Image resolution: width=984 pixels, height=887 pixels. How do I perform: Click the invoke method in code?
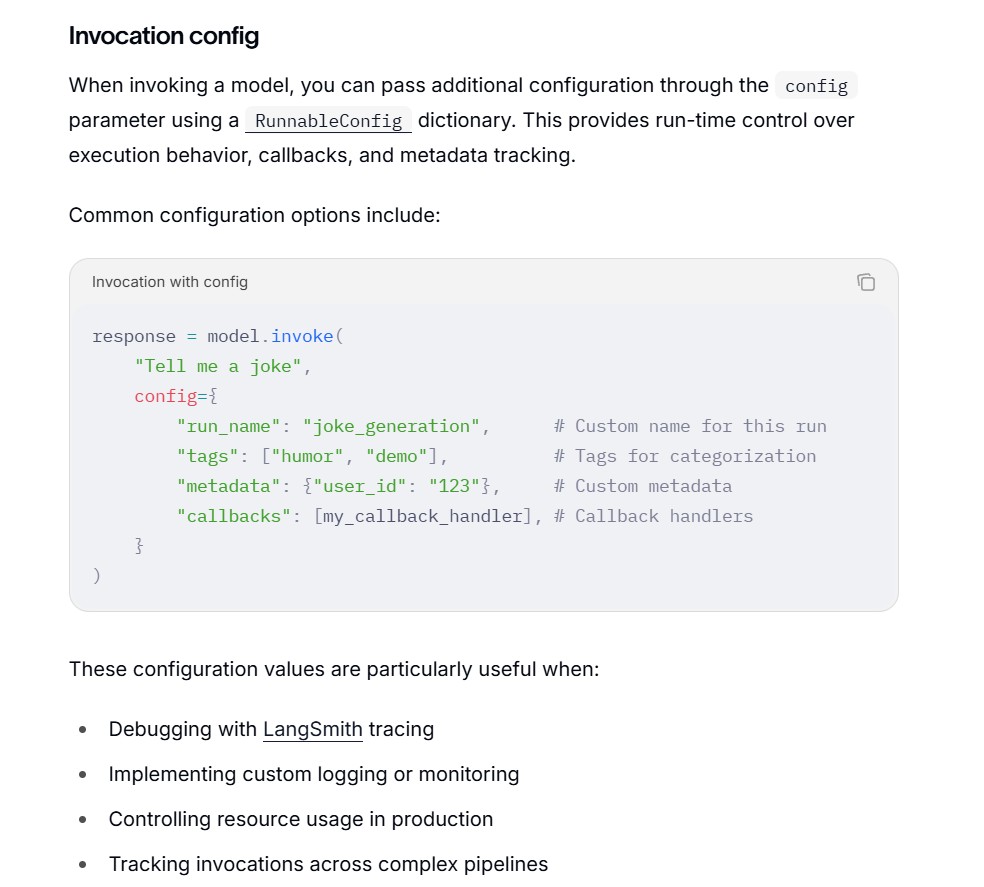click(x=302, y=336)
